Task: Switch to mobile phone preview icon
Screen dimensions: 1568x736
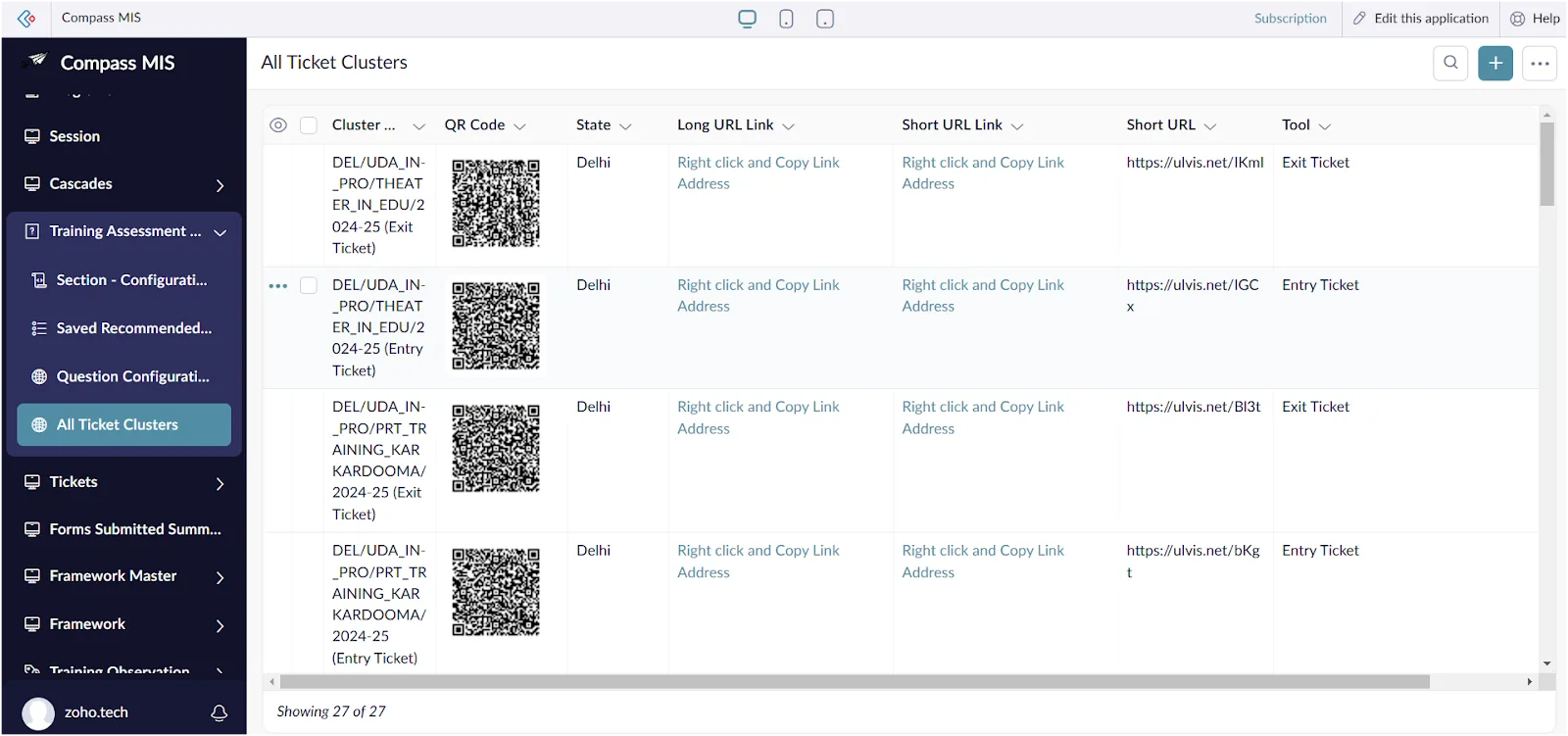Action: tap(786, 19)
